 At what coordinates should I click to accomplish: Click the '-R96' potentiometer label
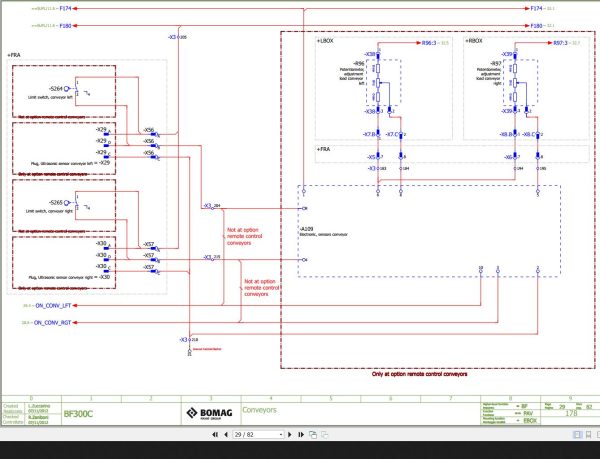point(358,63)
